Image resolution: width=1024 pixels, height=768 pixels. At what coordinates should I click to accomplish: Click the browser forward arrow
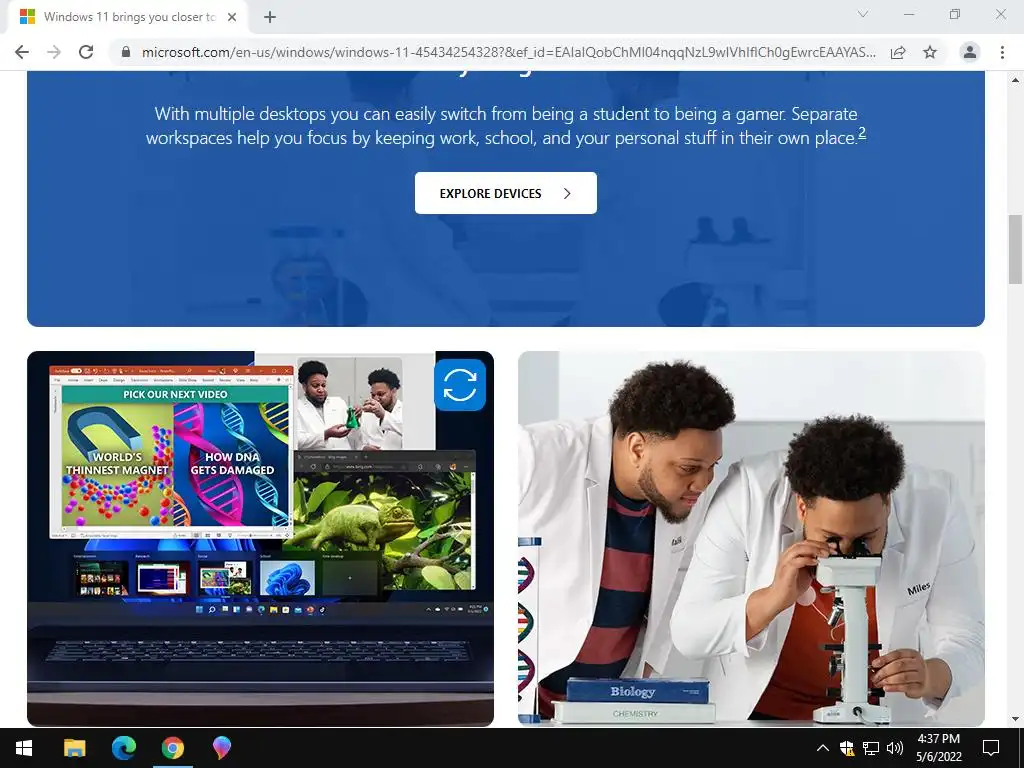[x=54, y=52]
